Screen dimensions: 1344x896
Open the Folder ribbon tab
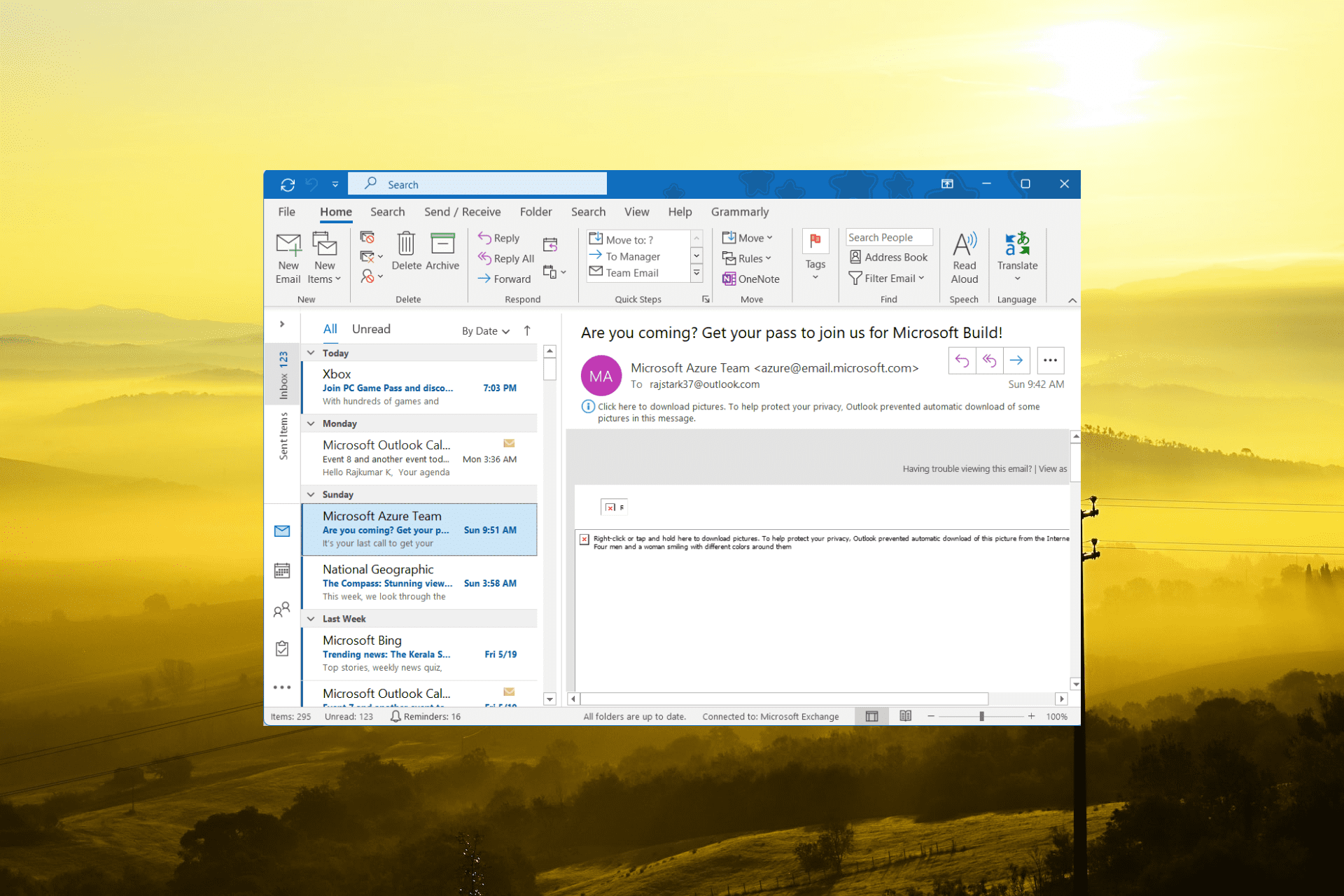tap(535, 212)
